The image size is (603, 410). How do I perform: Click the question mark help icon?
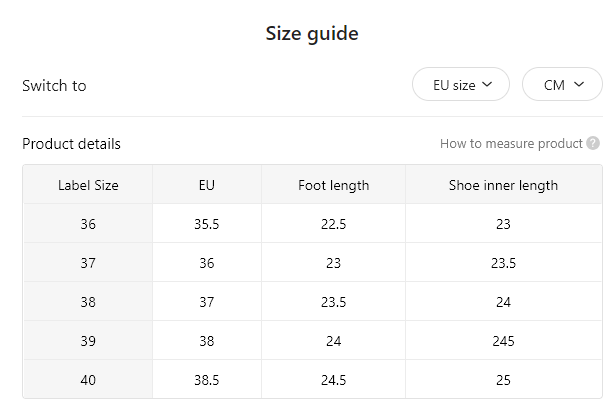(x=593, y=143)
